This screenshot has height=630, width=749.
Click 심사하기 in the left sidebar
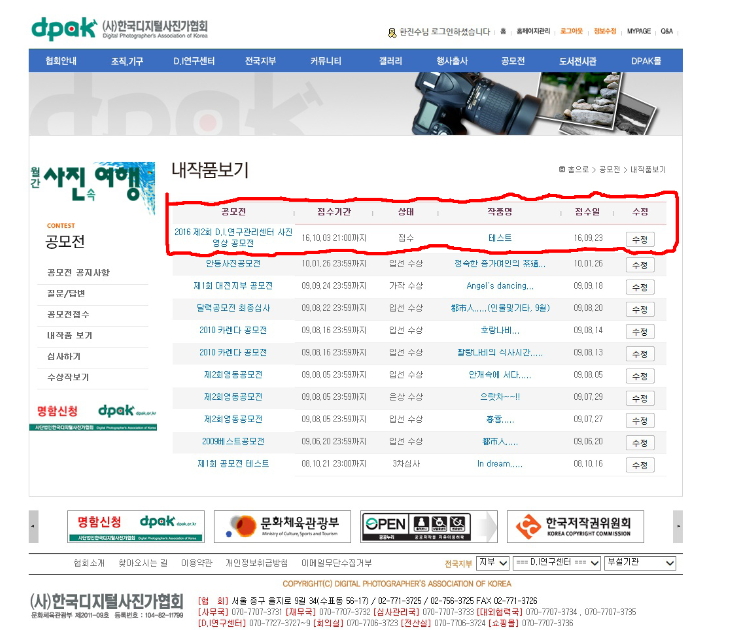click(67, 356)
